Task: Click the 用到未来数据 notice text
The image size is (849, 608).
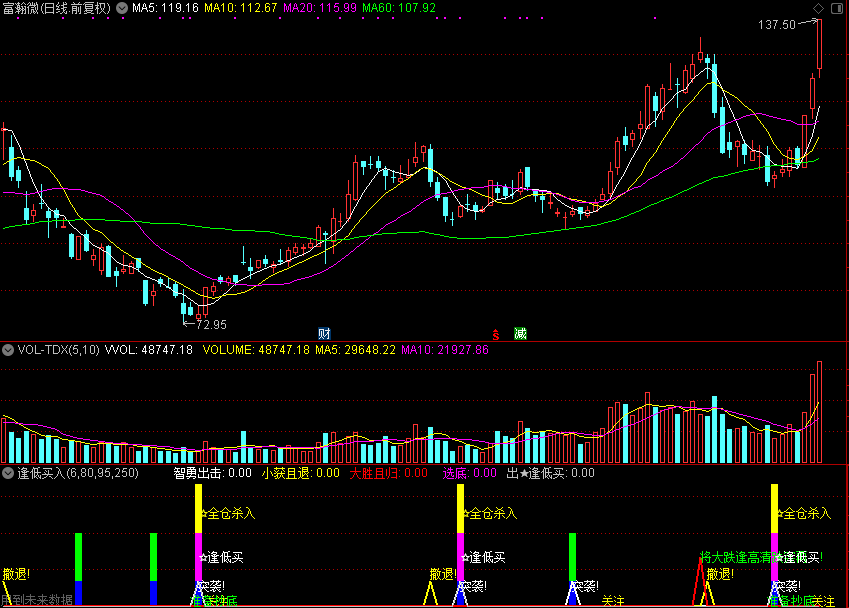Action: 37,600
